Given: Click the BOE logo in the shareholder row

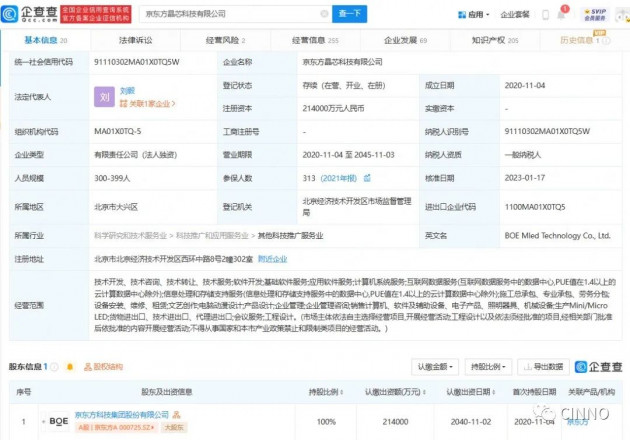Looking at the screenshot, I should (x=59, y=421).
